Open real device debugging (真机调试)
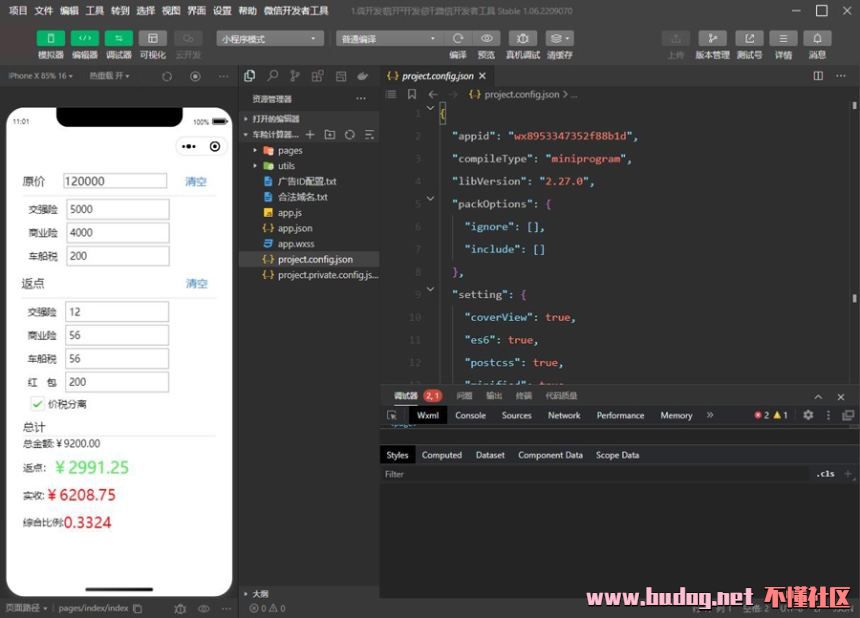This screenshot has height=618, width=860. point(523,38)
